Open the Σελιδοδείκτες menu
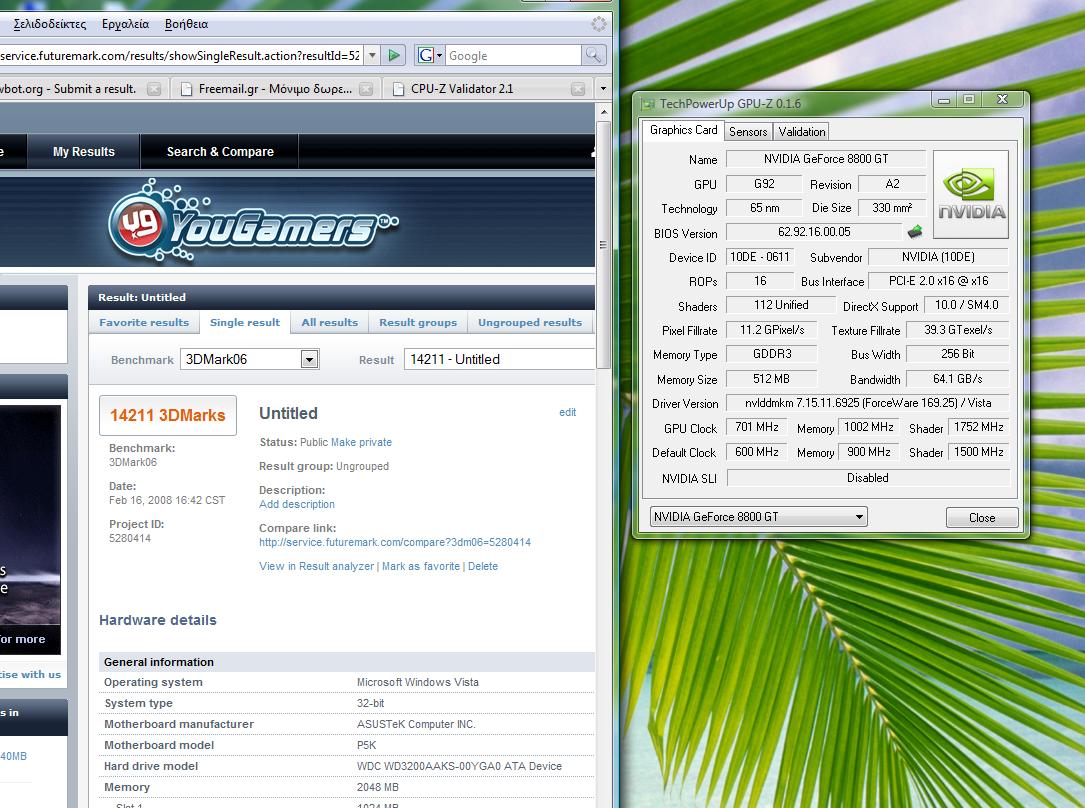The height and width of the screenshot is (808, 1085). tap(50, 24)
